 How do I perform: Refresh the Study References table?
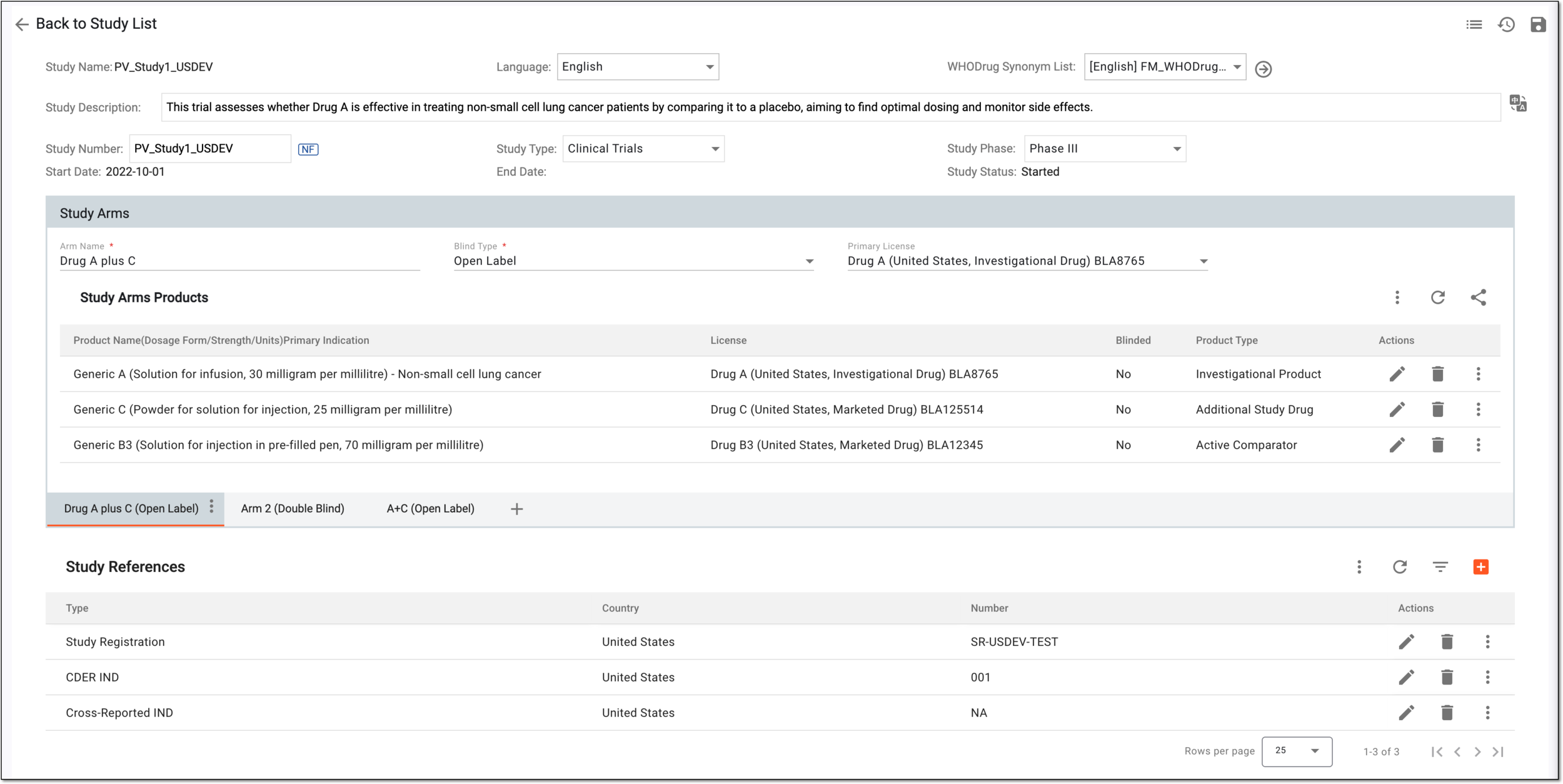pos(1399,567)
